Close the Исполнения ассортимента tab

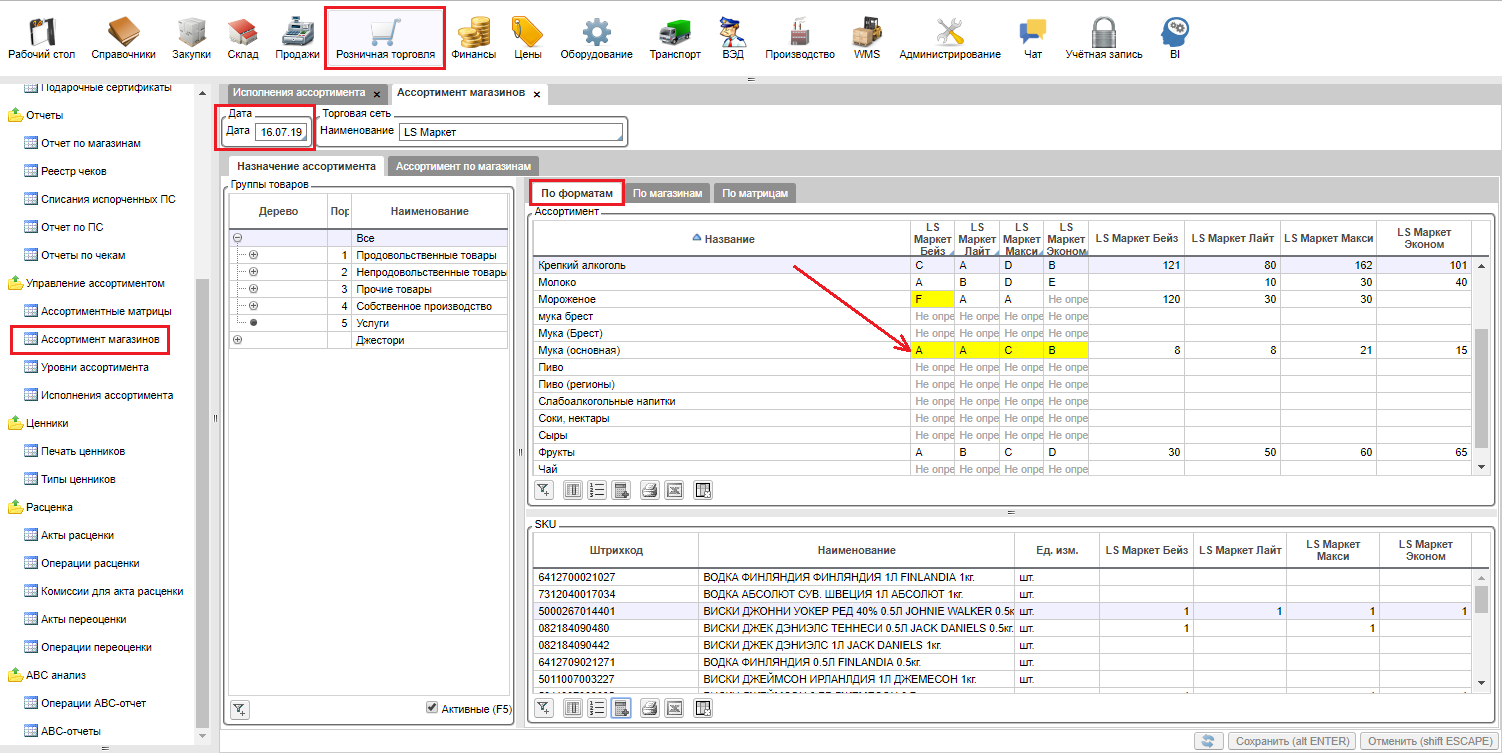coord(376,93)
